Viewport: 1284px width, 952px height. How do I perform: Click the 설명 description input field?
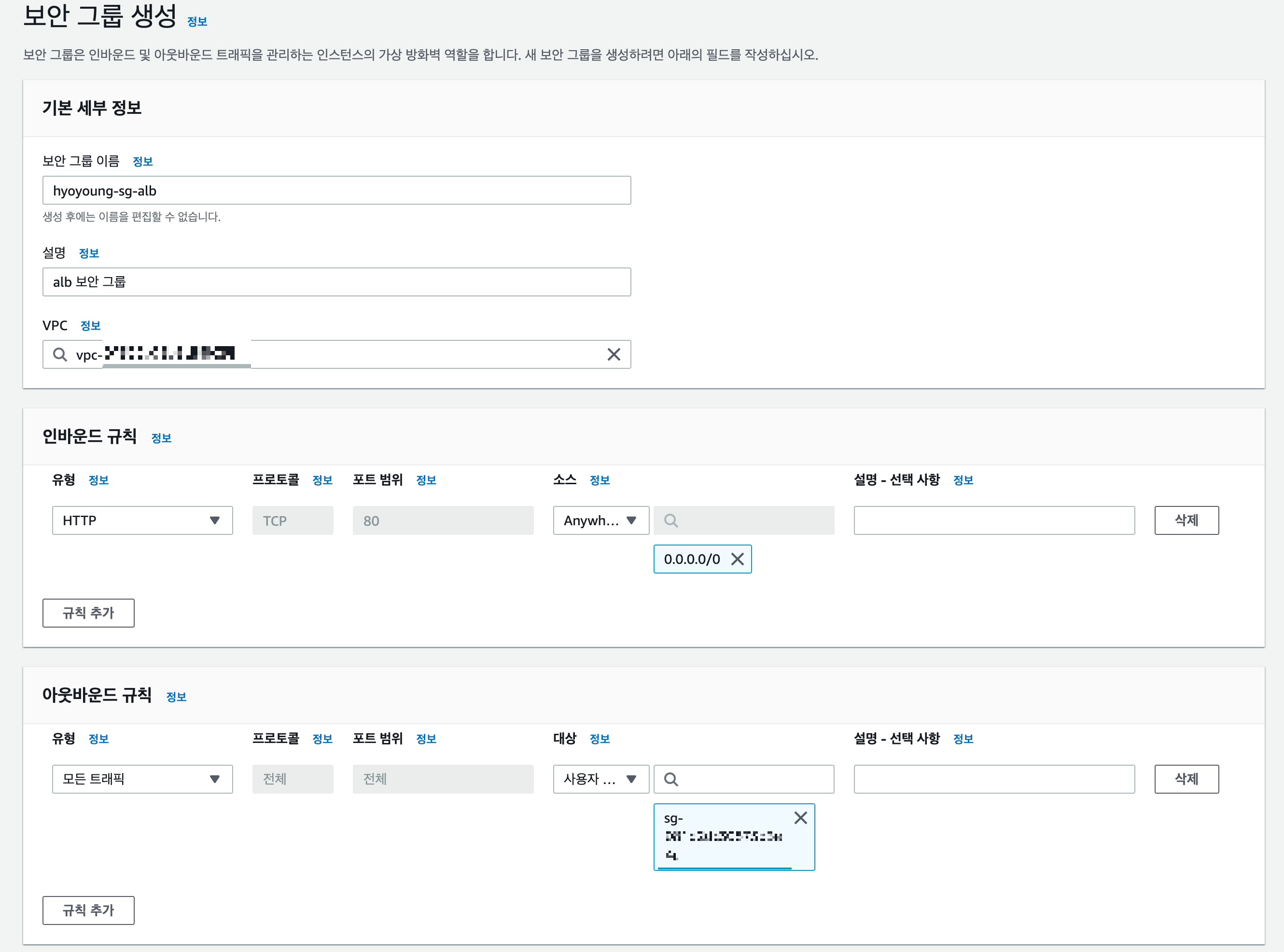coord(336,282)
